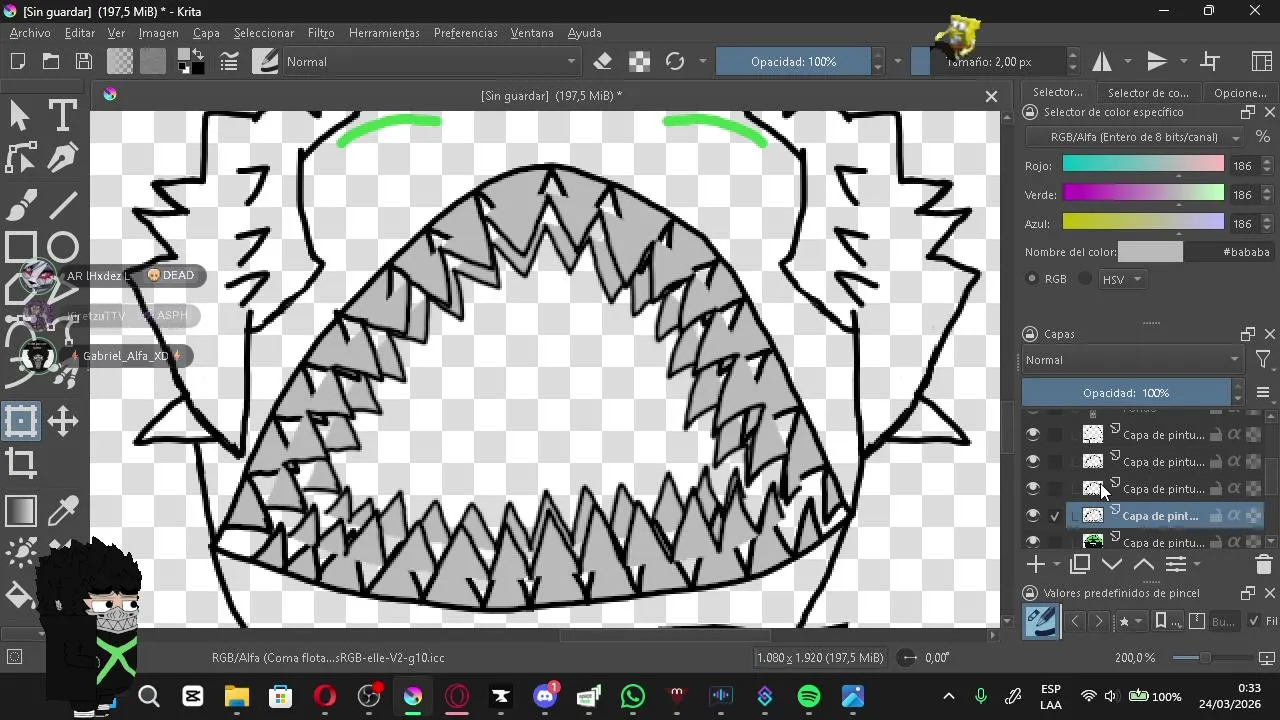Select the Text tool
Viewport: 1280px width, 720px height.
point(62,115)
